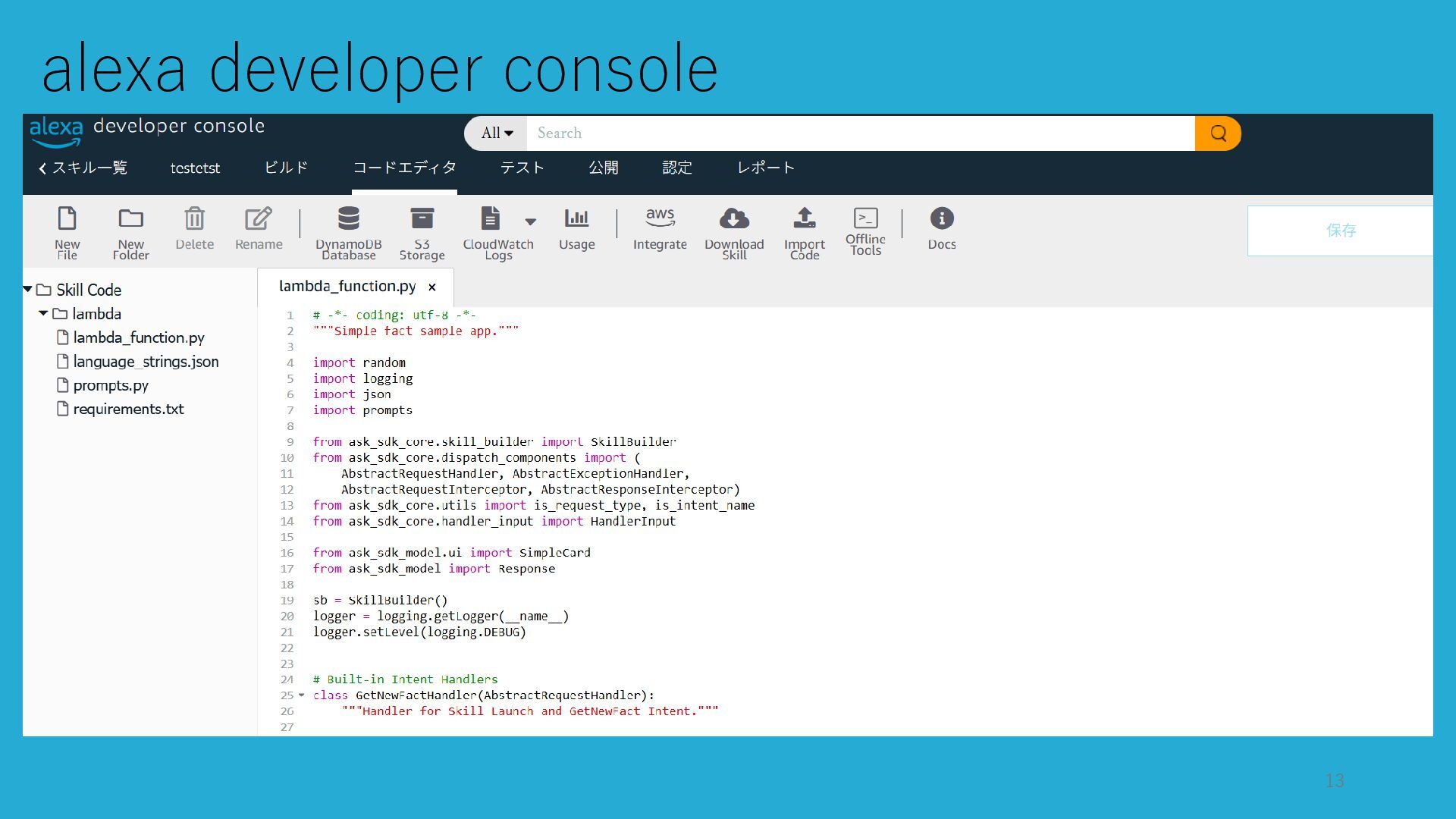Collapse the Skill Code folder

pyautogui.click(x=28, y=289)
